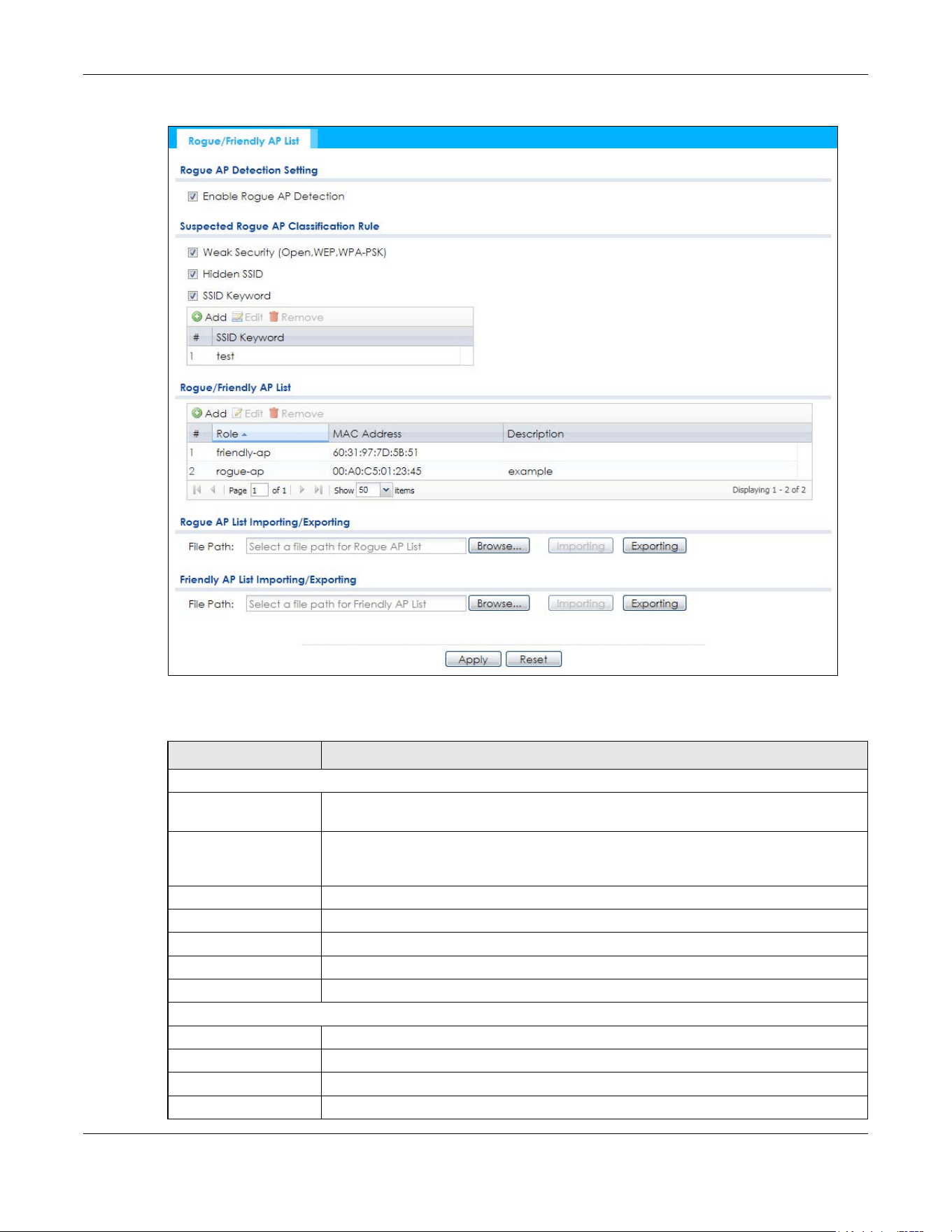Sort by Role column header
Screen dimensions: 952x1232
[x=270, y=434]
